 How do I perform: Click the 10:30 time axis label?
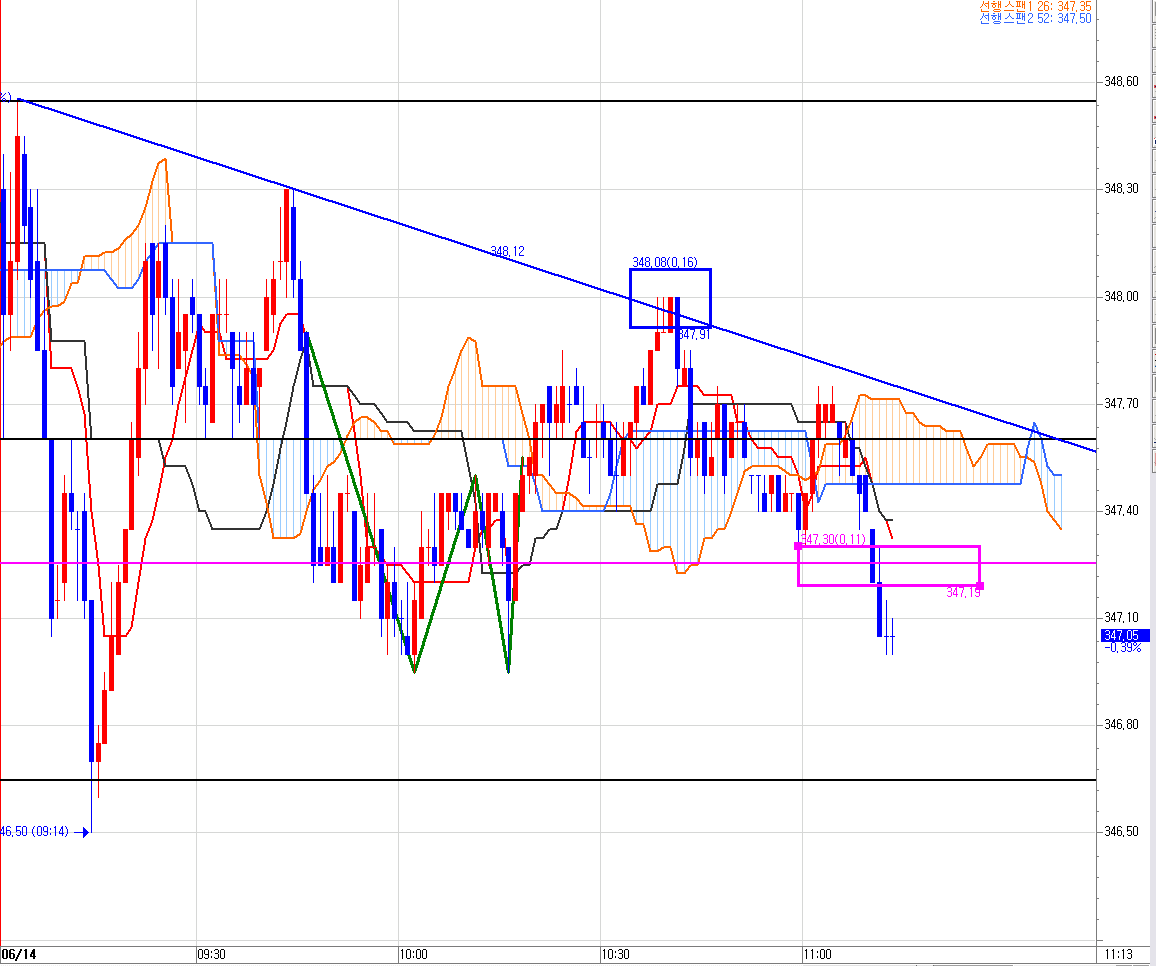click(616, 954)
